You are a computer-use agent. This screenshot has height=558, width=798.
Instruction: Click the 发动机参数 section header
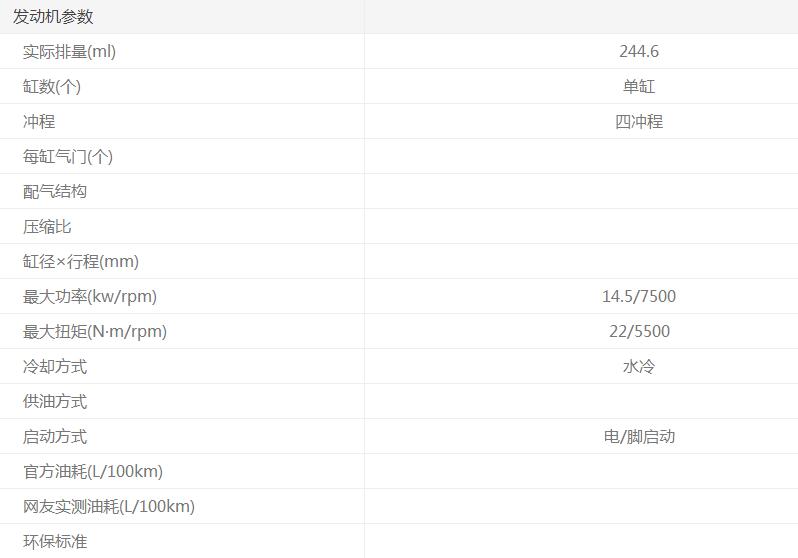[53, 17]
